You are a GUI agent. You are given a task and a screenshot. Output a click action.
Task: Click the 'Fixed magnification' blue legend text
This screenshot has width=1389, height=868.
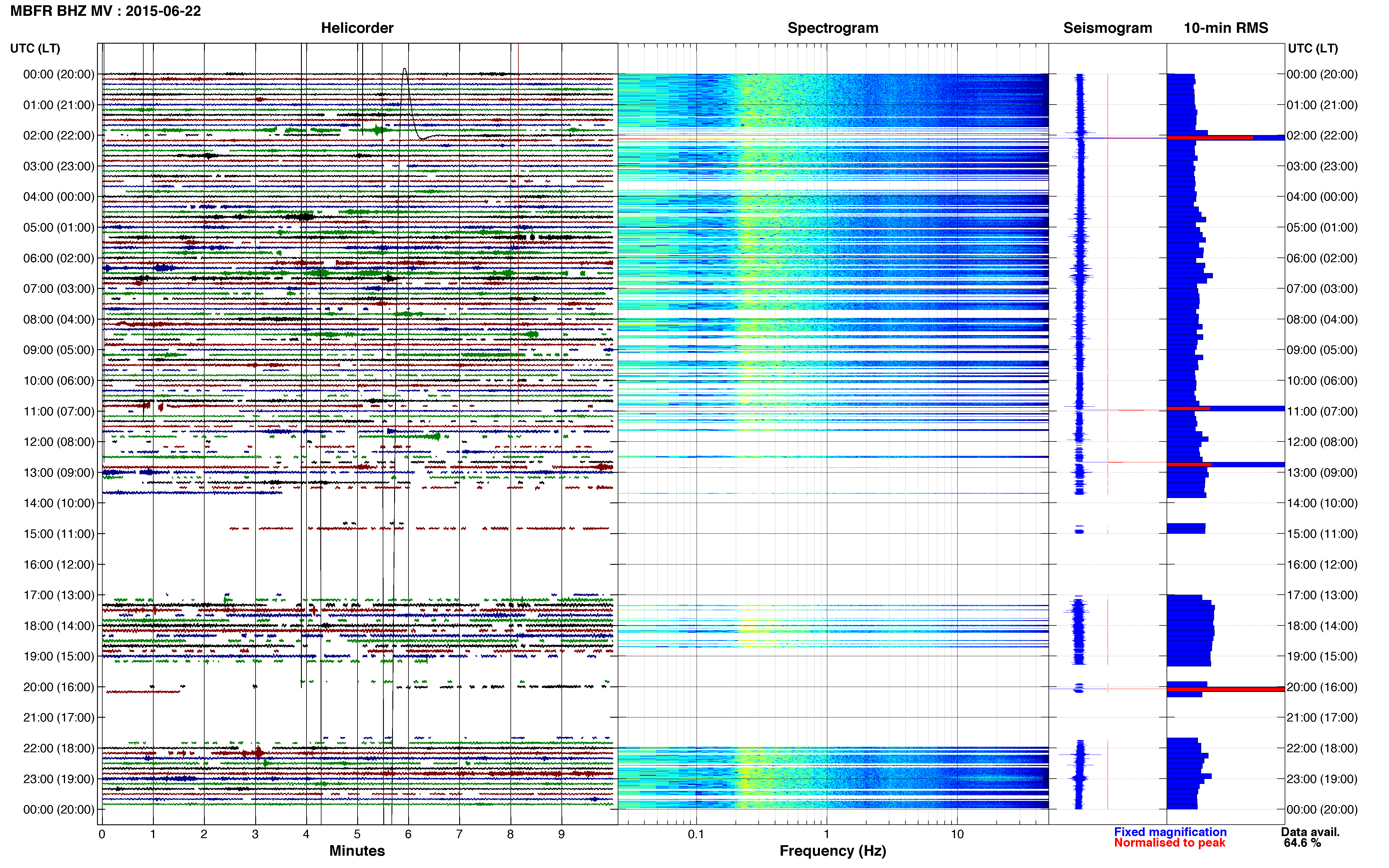[x=1170, y=832]
